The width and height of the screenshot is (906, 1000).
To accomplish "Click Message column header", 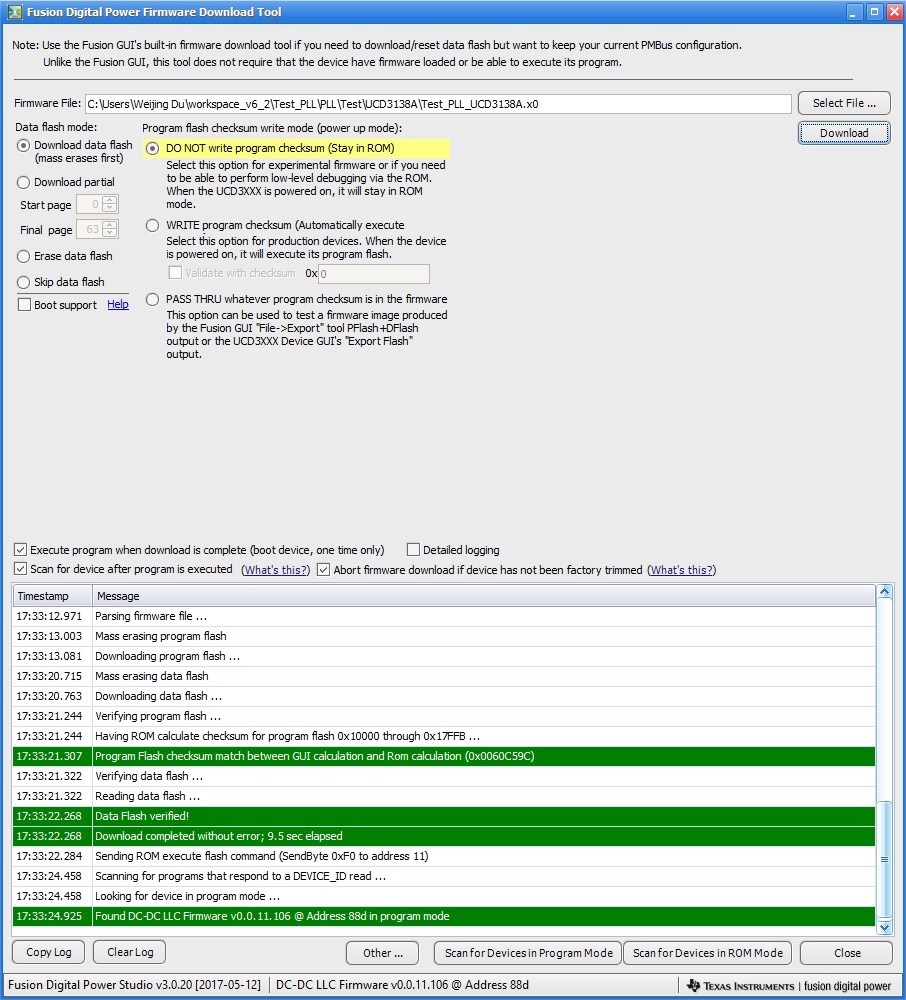I will (484, 596).
